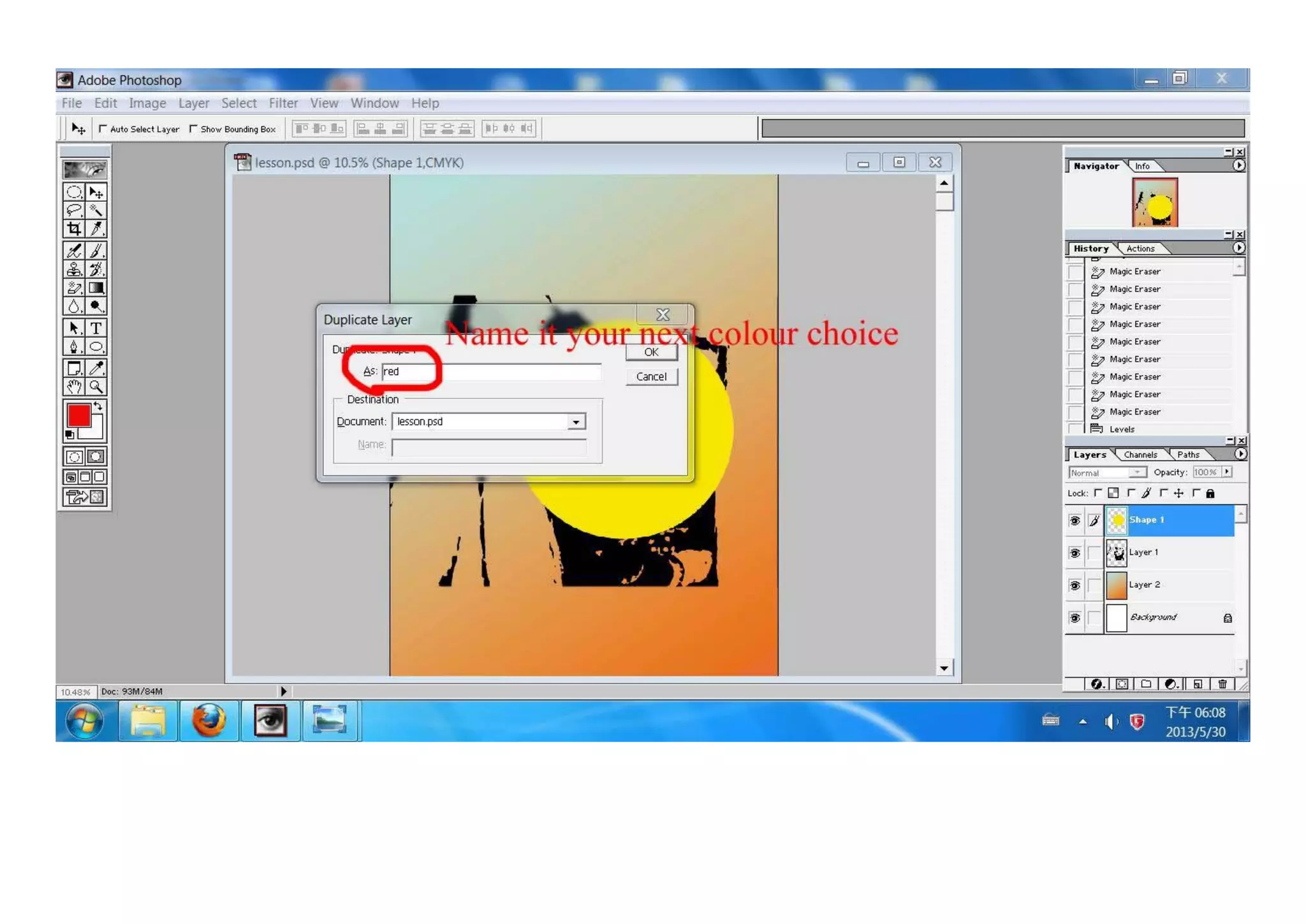Viewport: 1306px width, 924px height.
Task: Open the Layer menu
Action: click(x=194, y=103)
